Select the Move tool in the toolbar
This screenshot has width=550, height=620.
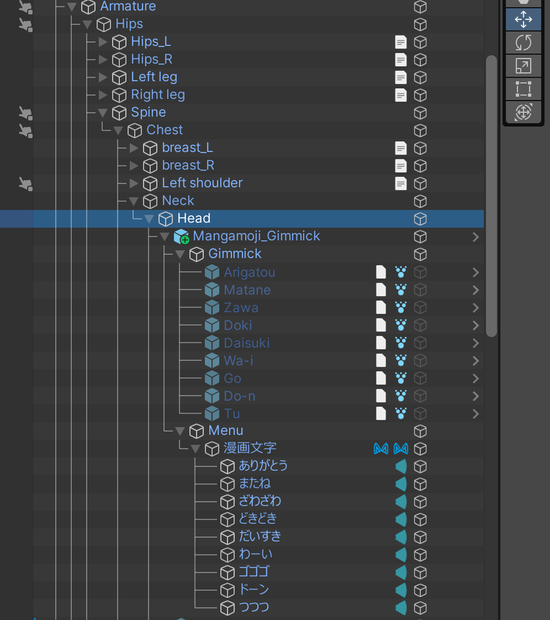(x=523, y=19)
